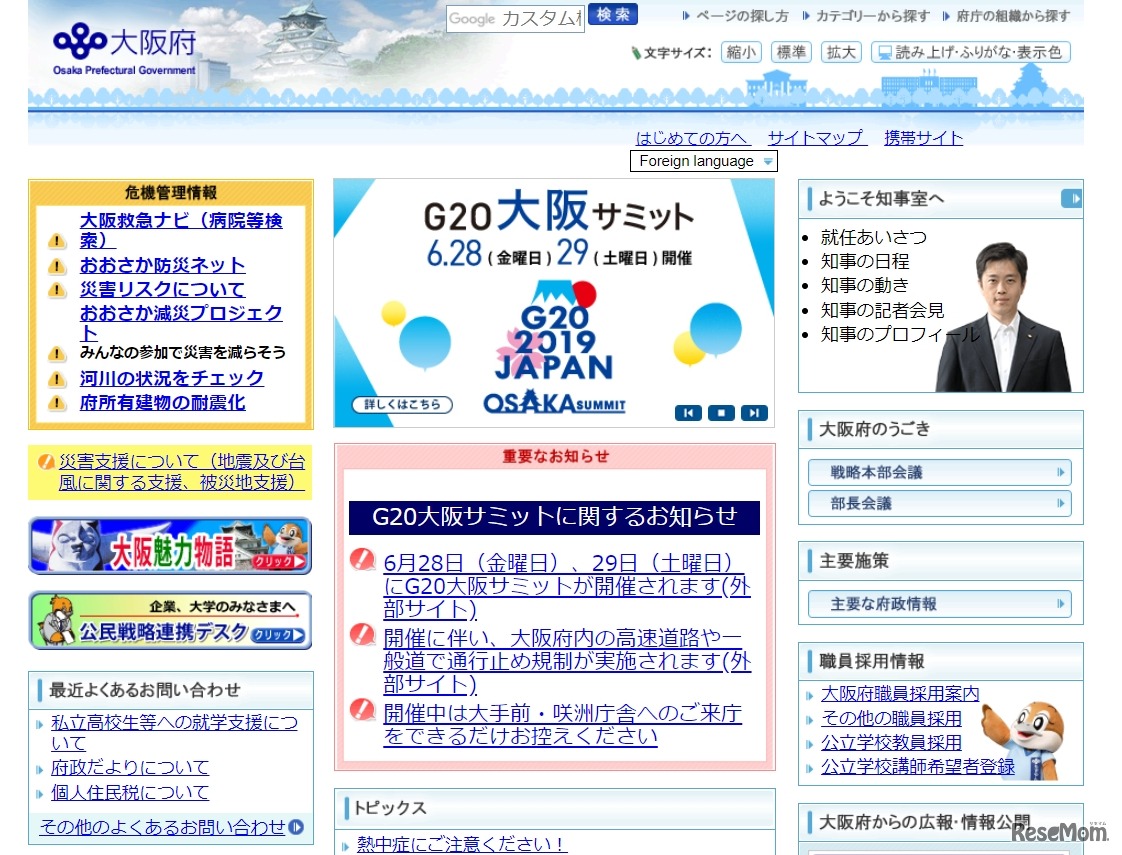Expand the Foreign language dropdown
Viewport: 1122px width, 855px height.
coord(703,161)
